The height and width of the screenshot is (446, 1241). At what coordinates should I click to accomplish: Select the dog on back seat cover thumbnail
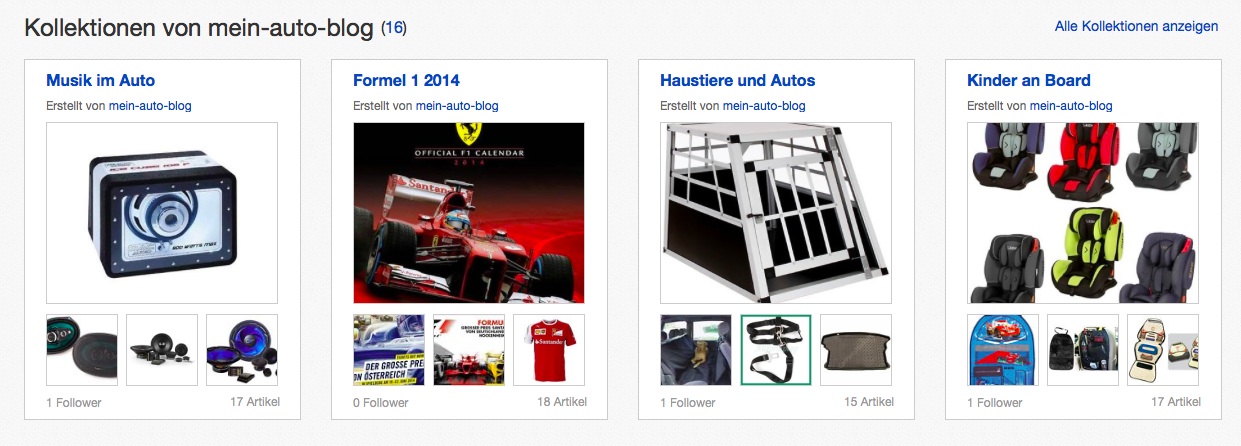point(696,350)
